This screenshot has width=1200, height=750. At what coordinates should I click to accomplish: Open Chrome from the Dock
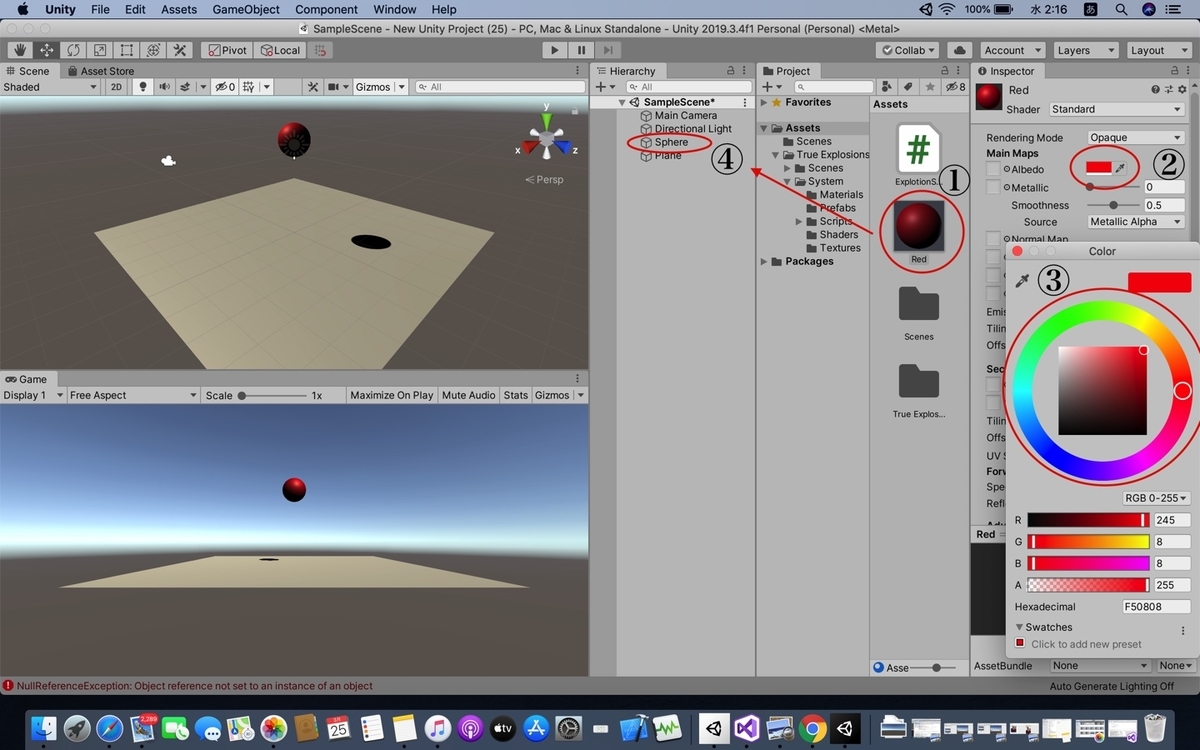click(811, 727)
